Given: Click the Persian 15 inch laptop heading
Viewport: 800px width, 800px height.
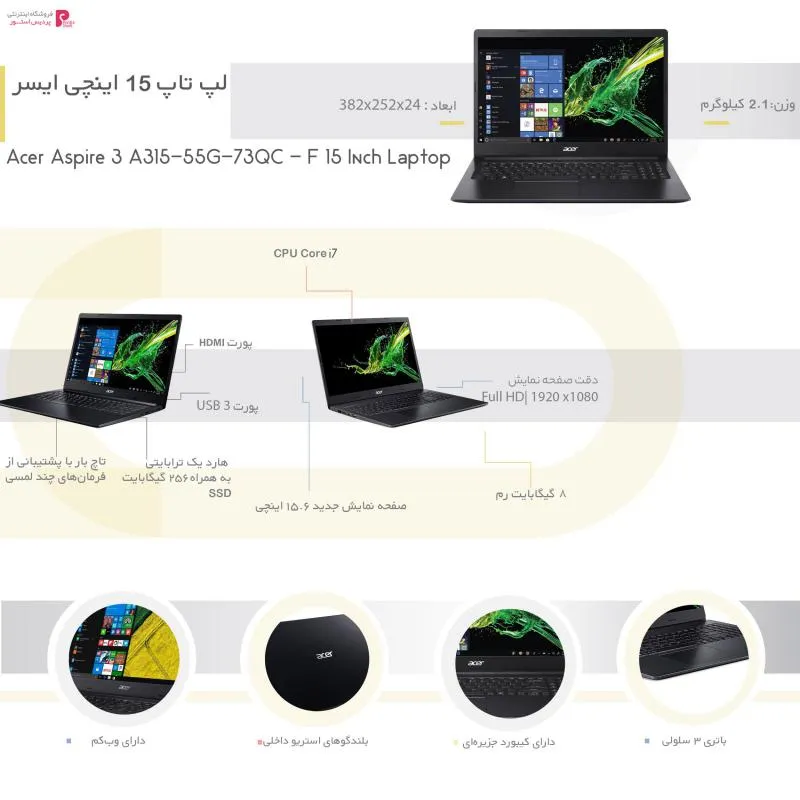Looking at the screenshot, I should (119, 84).
